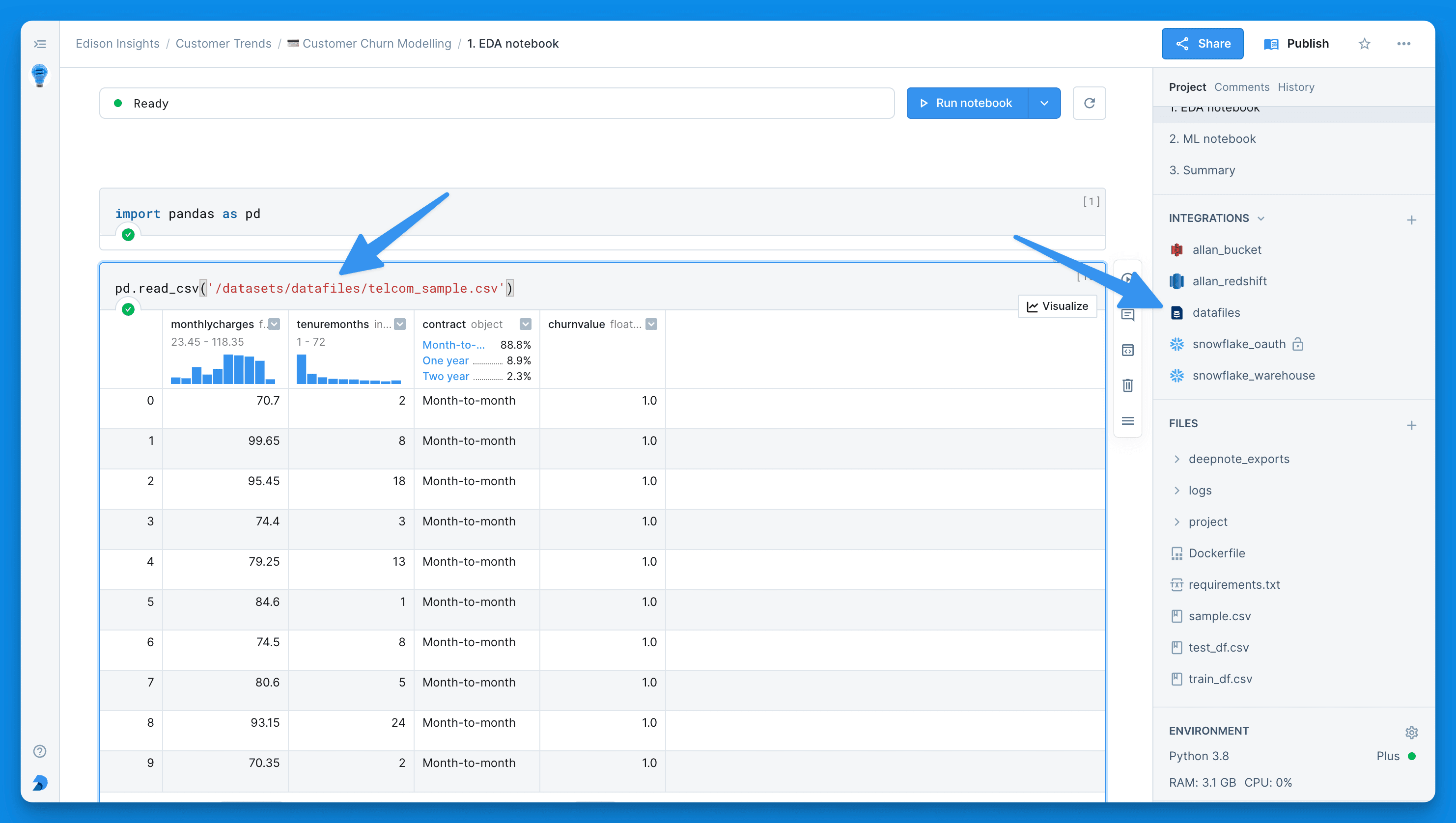
Task: Click the refresh notebook icon
Action: [x=1090, y=103]
